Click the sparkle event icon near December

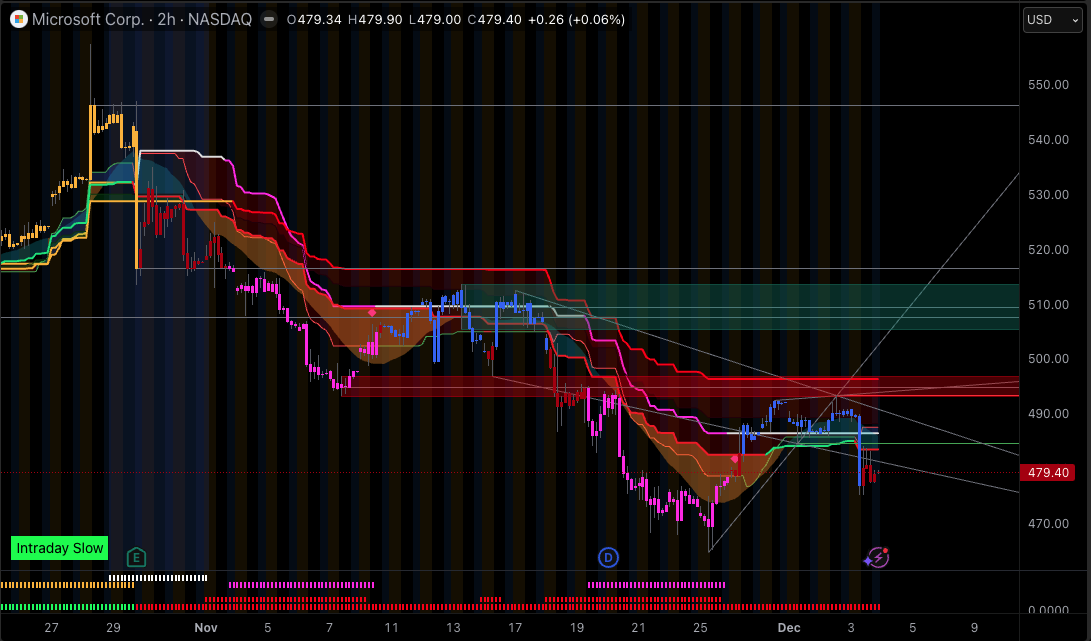pyautogui.click(x=877, y=557)
